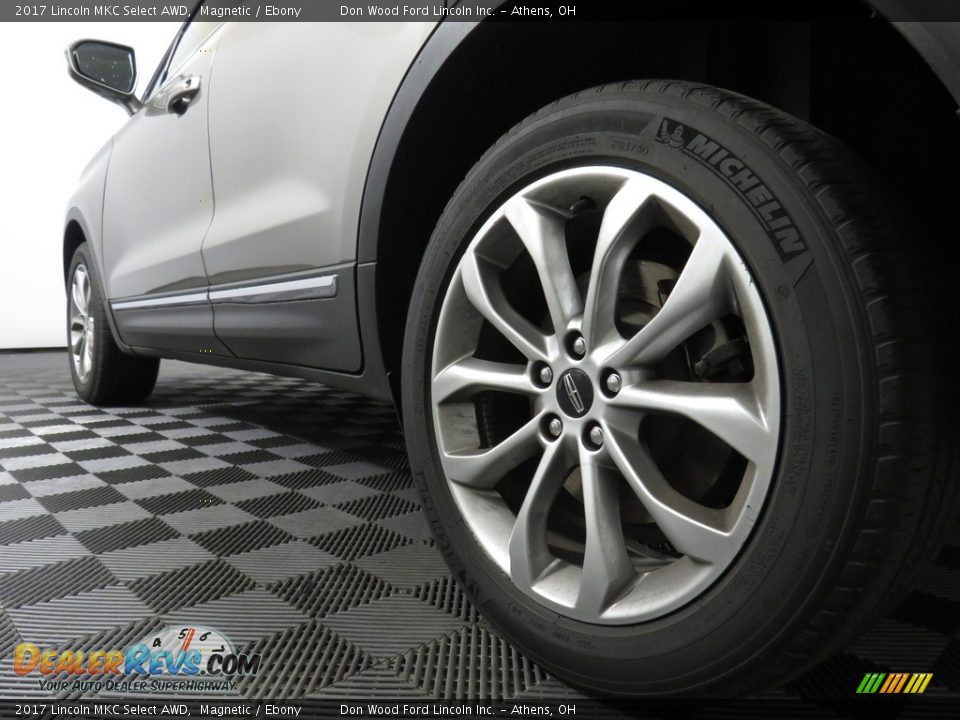Select the green hash-mark logo bottom right
This screenshot has width=960, height=720.
895,685
